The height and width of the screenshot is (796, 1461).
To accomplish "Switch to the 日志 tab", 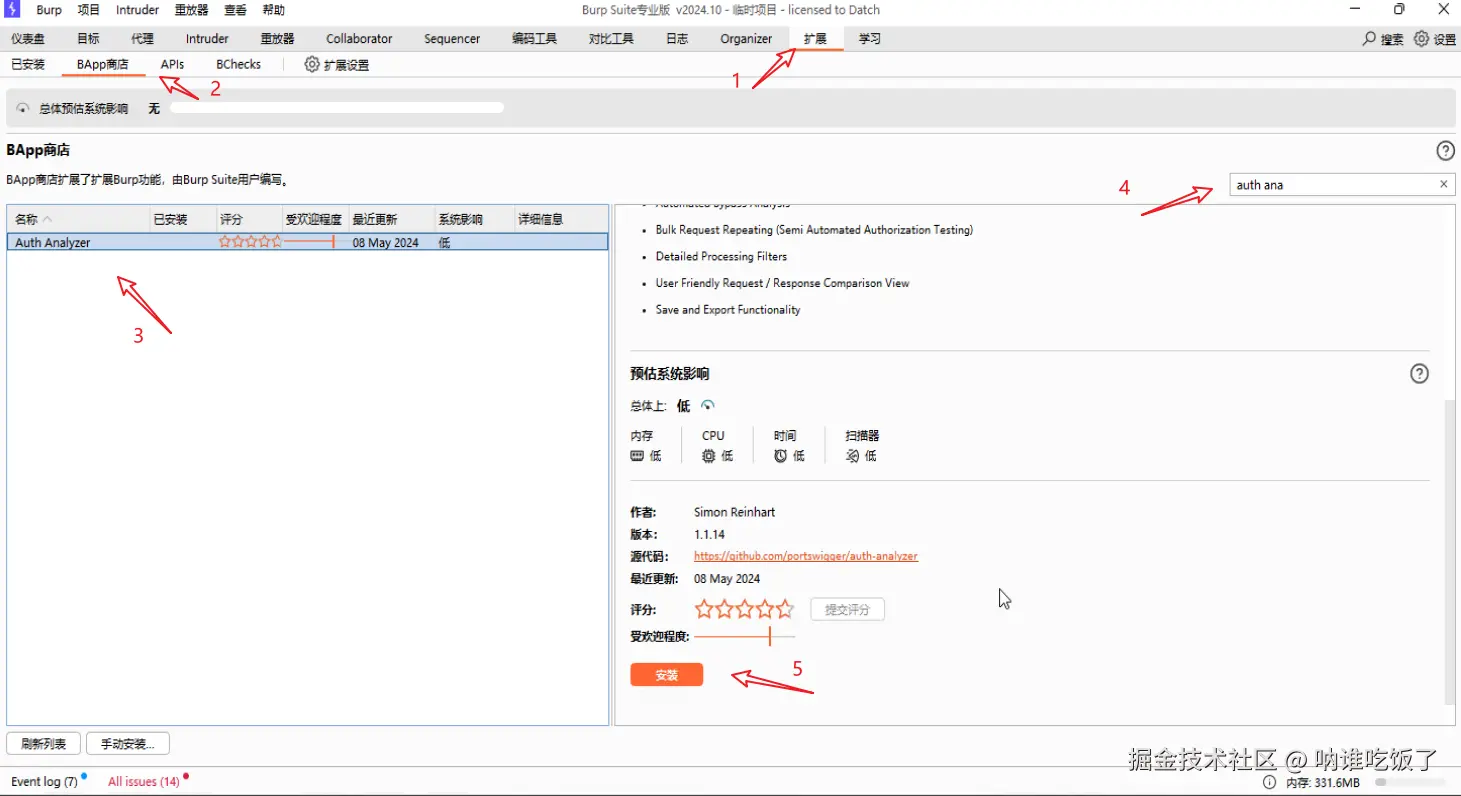I will (x=676, y=39).
